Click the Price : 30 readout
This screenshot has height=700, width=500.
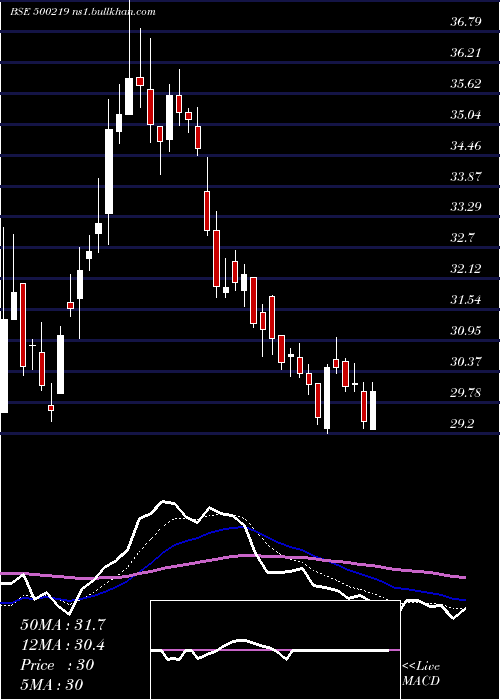pyautogui.click(x=57, y=665)
